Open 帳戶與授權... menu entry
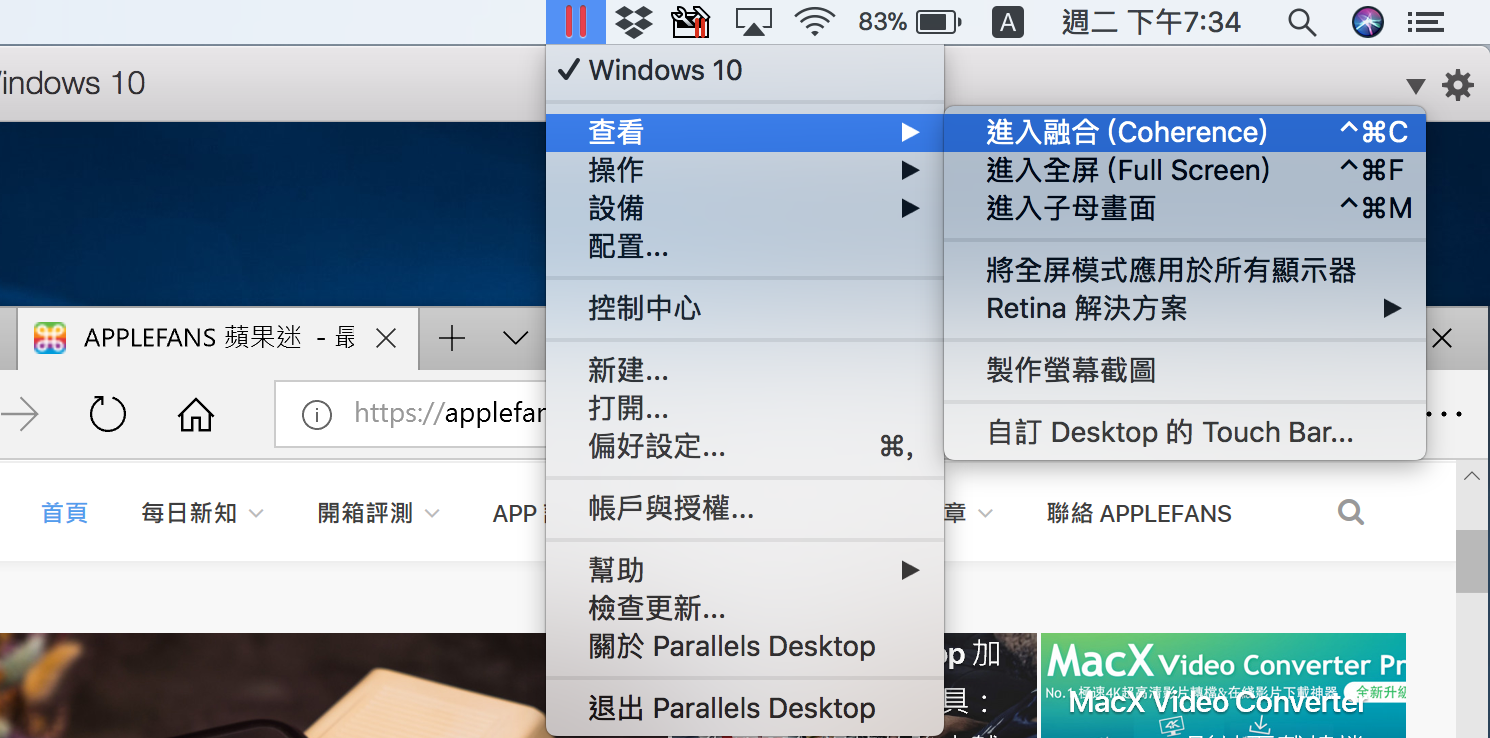1490x738 pixels. 745,510
